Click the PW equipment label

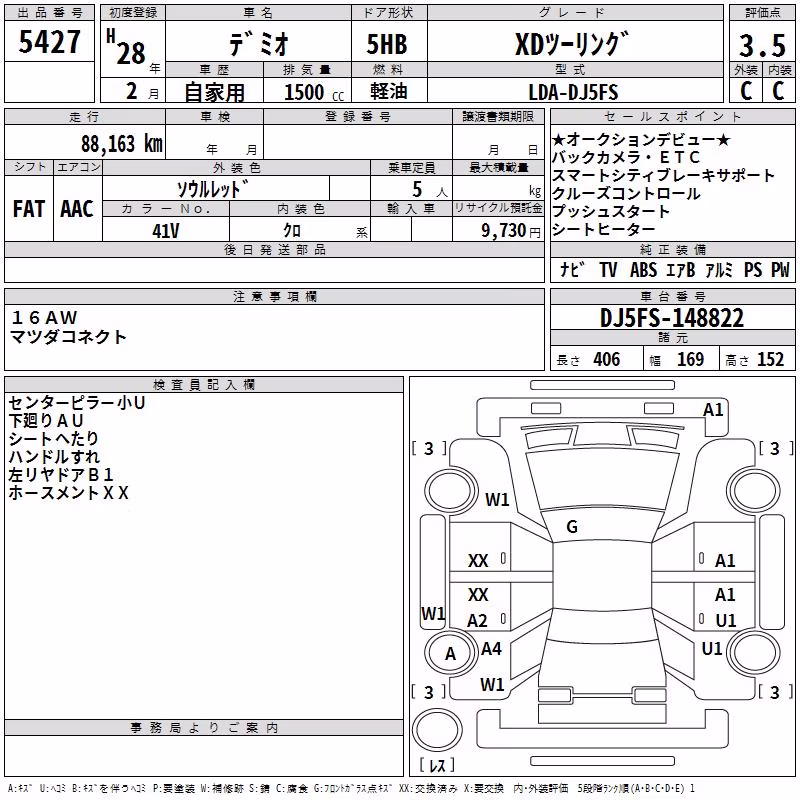[780, 270]
